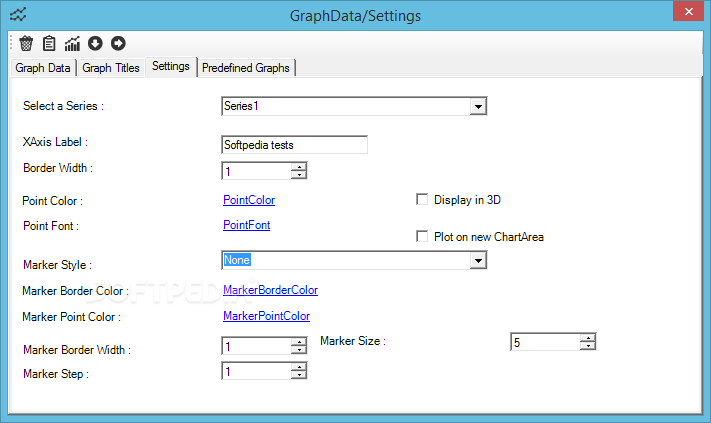The width and height of the screenshot is (711, 423).
Task: Open the PointColor link
Action: click(249, 200)
